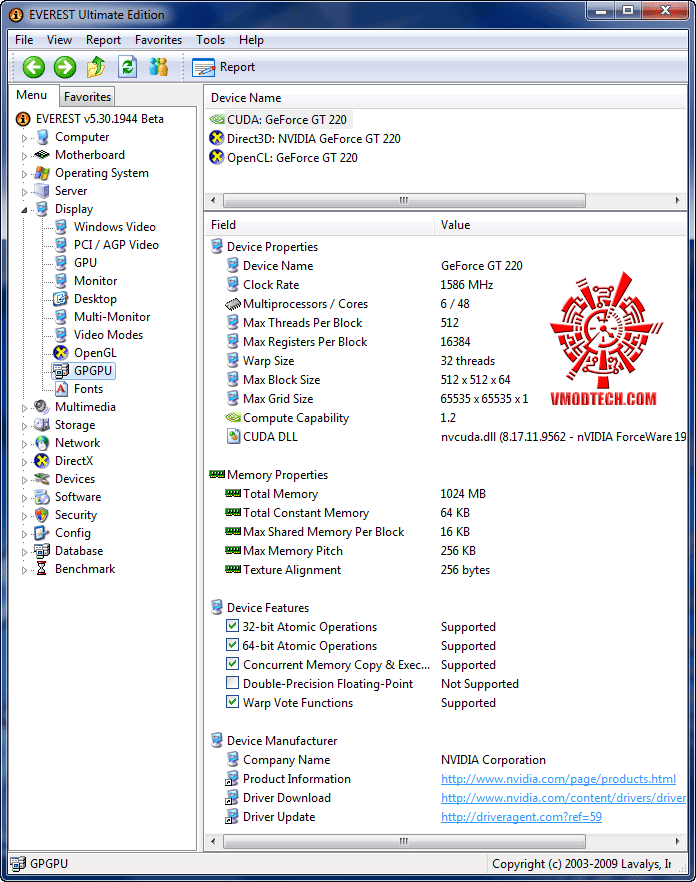The width and height of the screenshot is (696, 882).
Task: Expand the Operating System tree node
Action: 24,174
